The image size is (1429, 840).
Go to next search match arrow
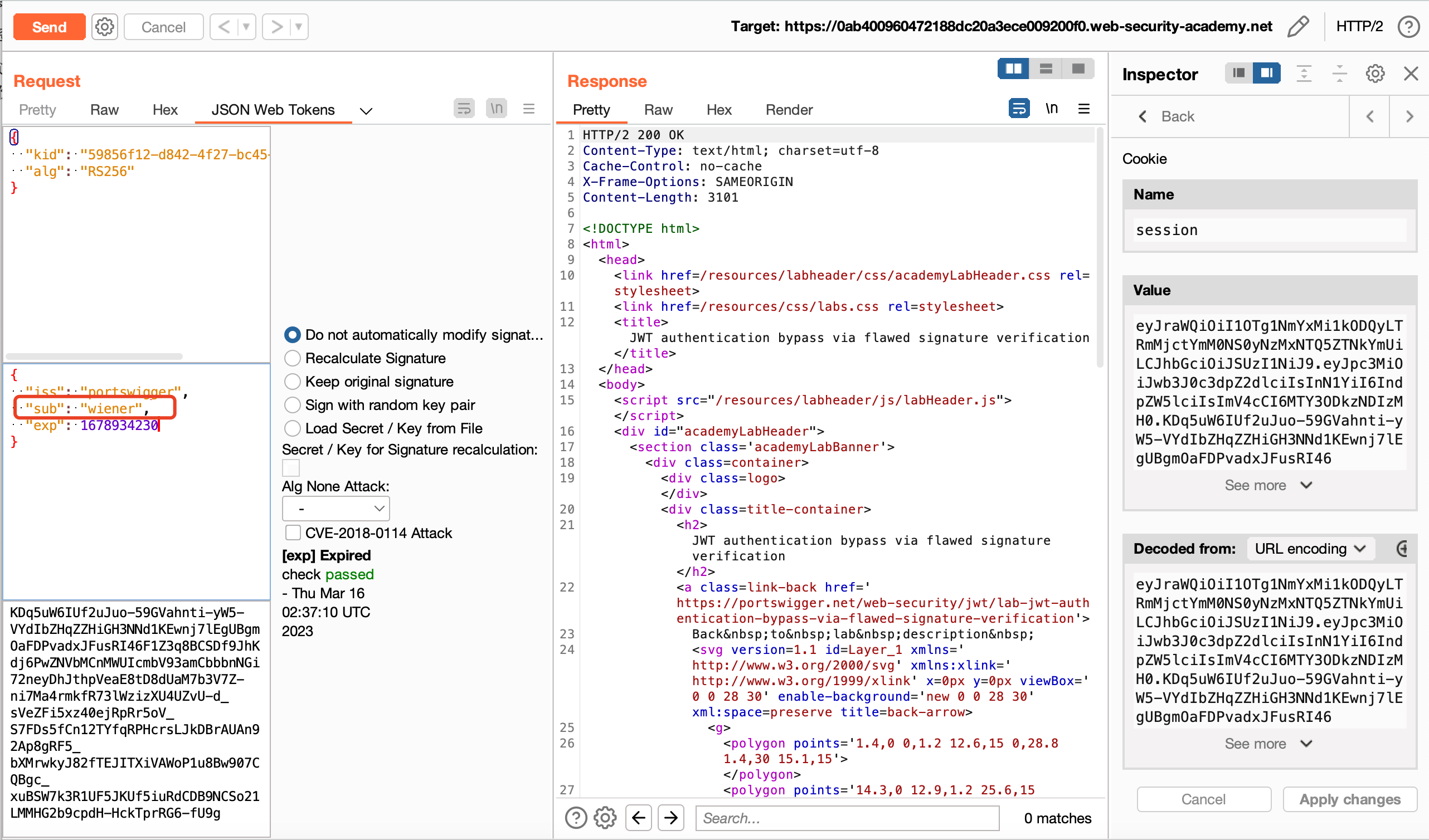click(x=671, y=817)
